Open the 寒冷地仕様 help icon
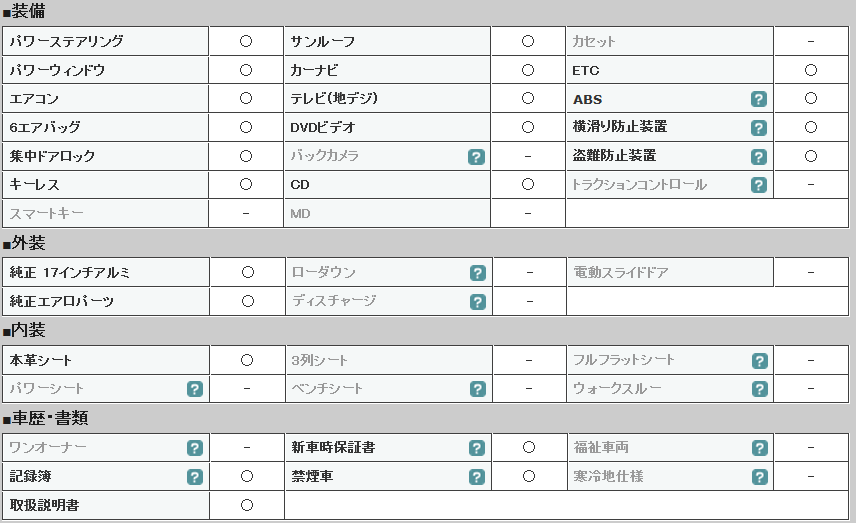The width and height of the screenshot is (856, 523). 760,477
